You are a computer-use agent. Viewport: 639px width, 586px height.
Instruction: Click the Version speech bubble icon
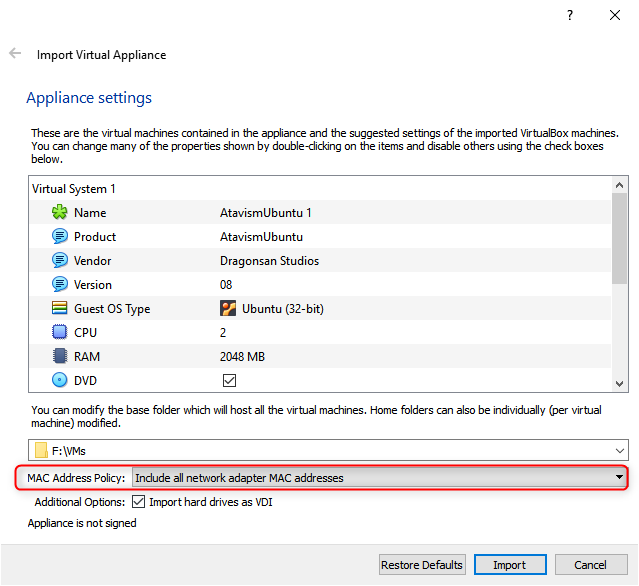(x=59, y=285)
